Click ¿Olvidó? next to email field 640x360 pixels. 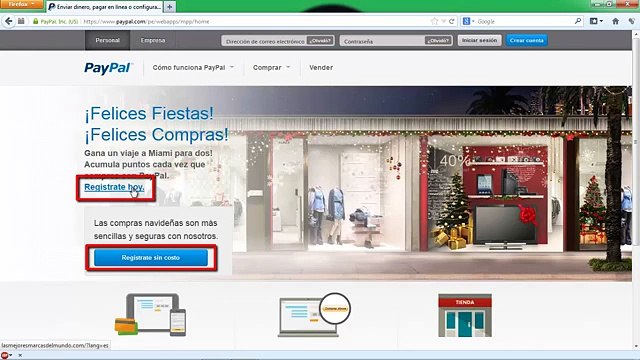(x=320, y=40)
